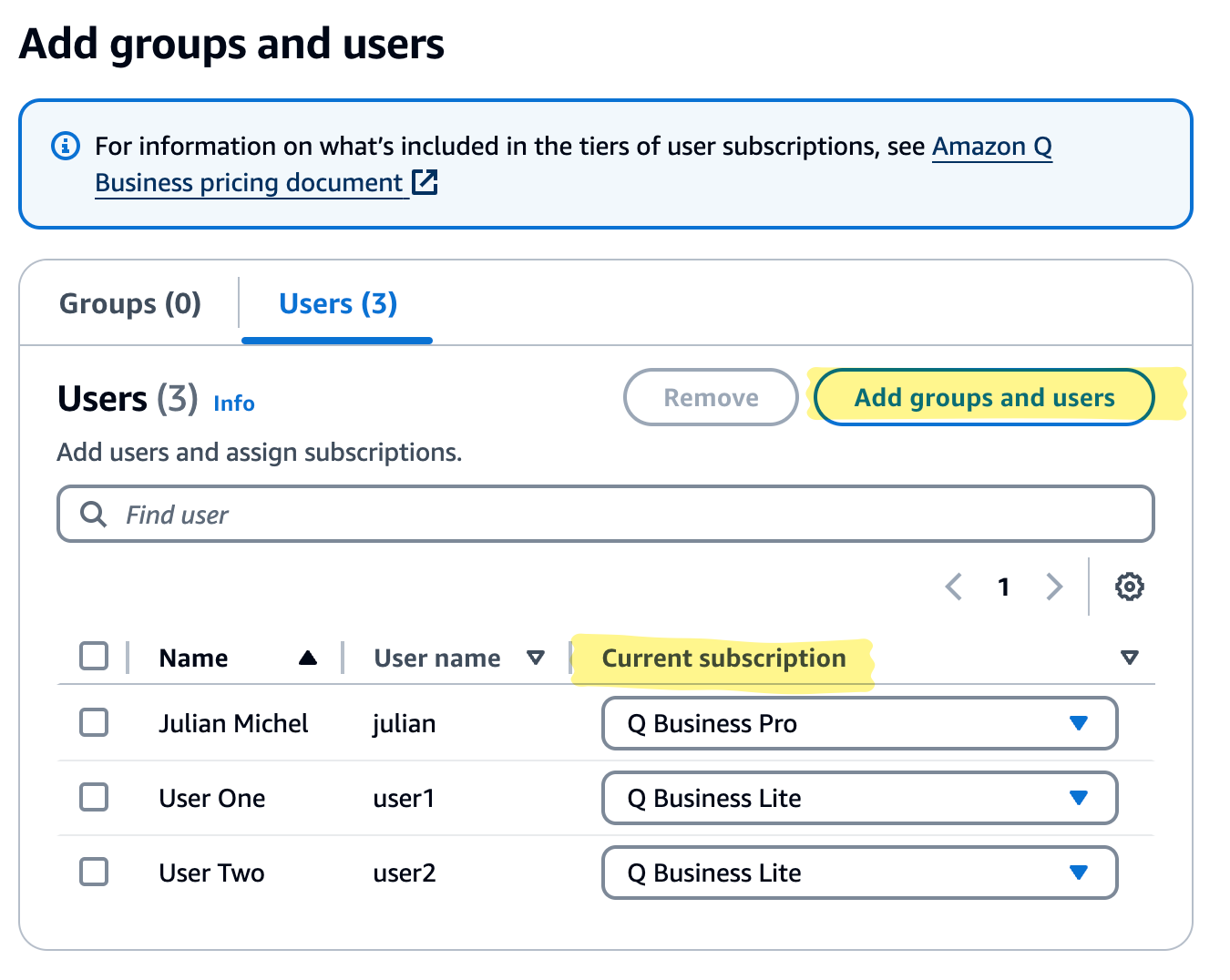
Task: Click the ascending sort arrow on the Name column
Action: pyautogui.click(x=308, y=657)
